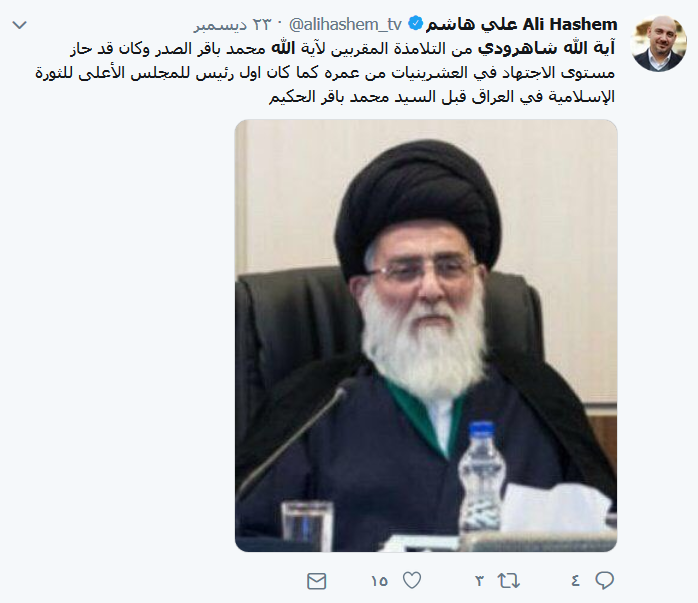Click the blue verified badge

click(x=415, y=23)
